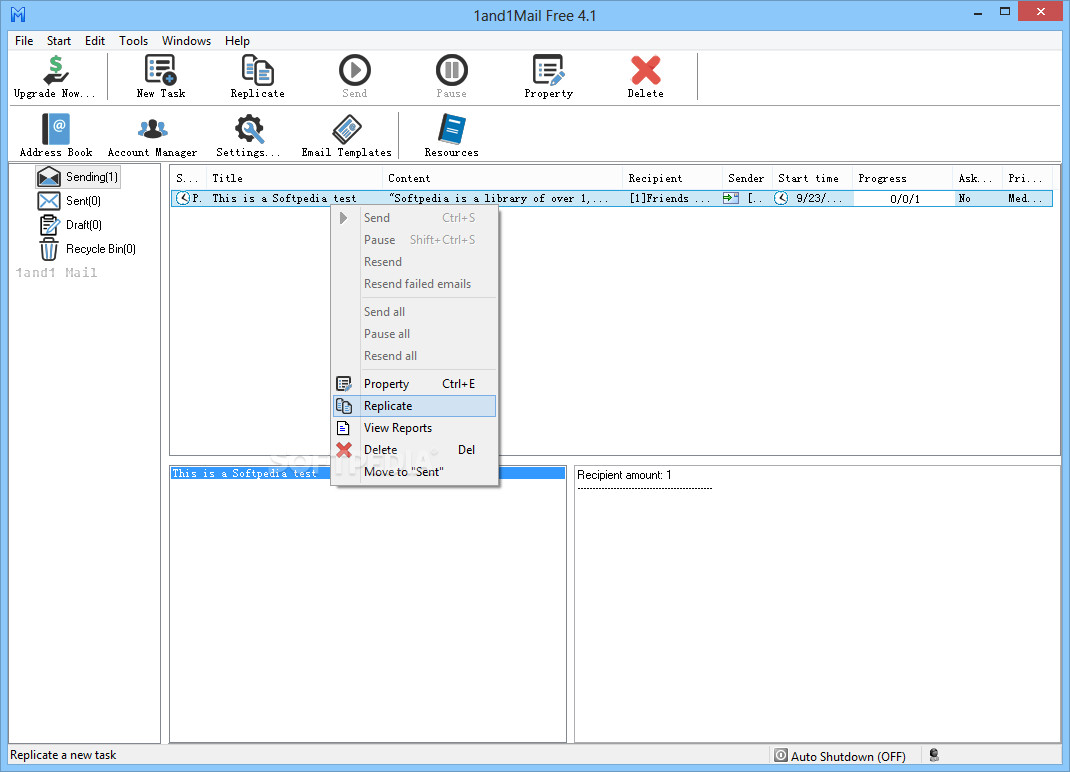
Task: Open the Account Manager
Action: [152, 136]
